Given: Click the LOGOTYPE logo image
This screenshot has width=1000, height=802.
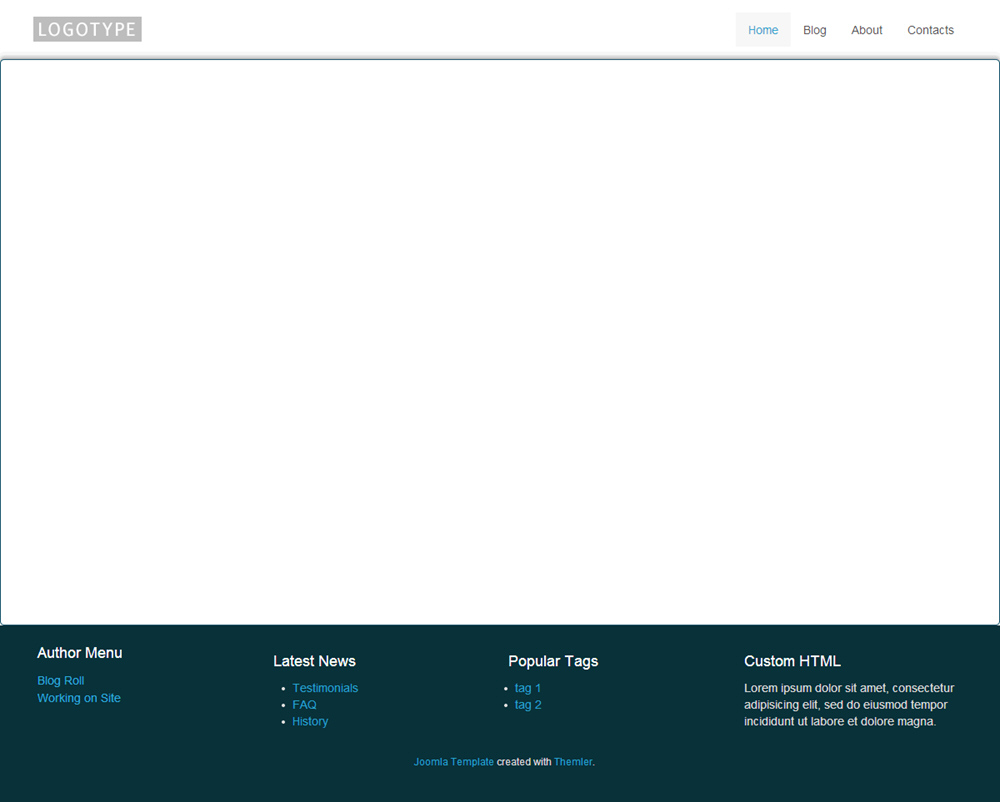Looking at the screenshot, I should click(87, 29).
